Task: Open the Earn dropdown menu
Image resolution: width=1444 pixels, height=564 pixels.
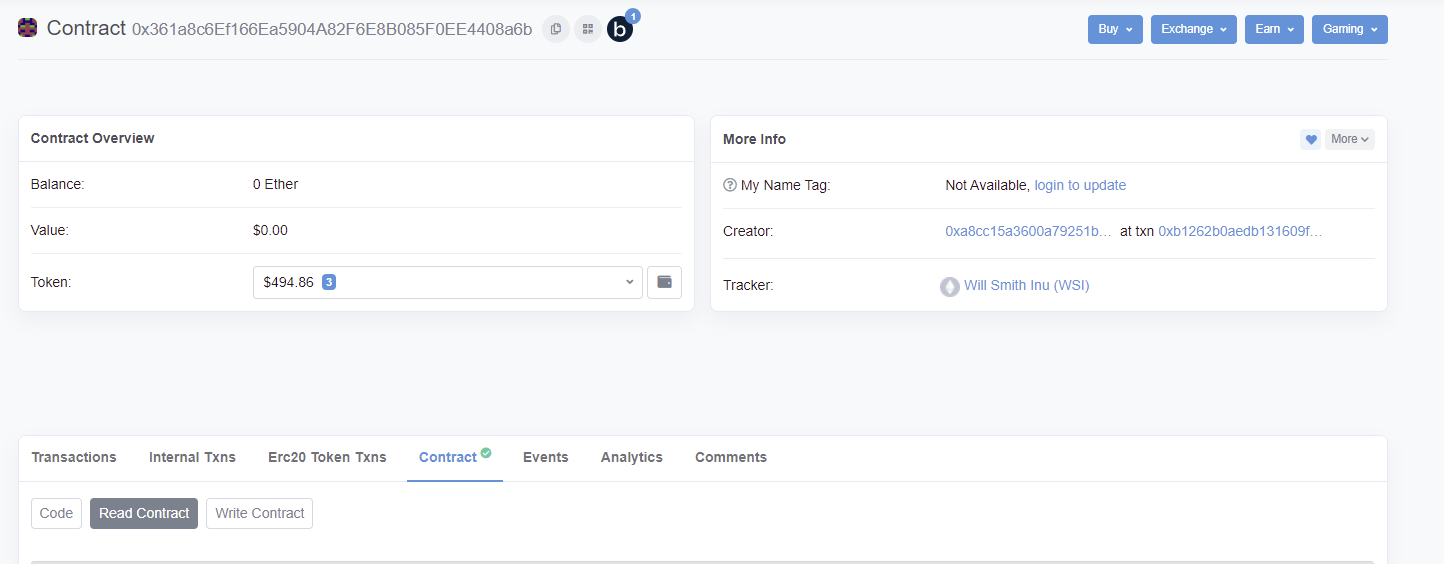Action: click(1274, 29)
